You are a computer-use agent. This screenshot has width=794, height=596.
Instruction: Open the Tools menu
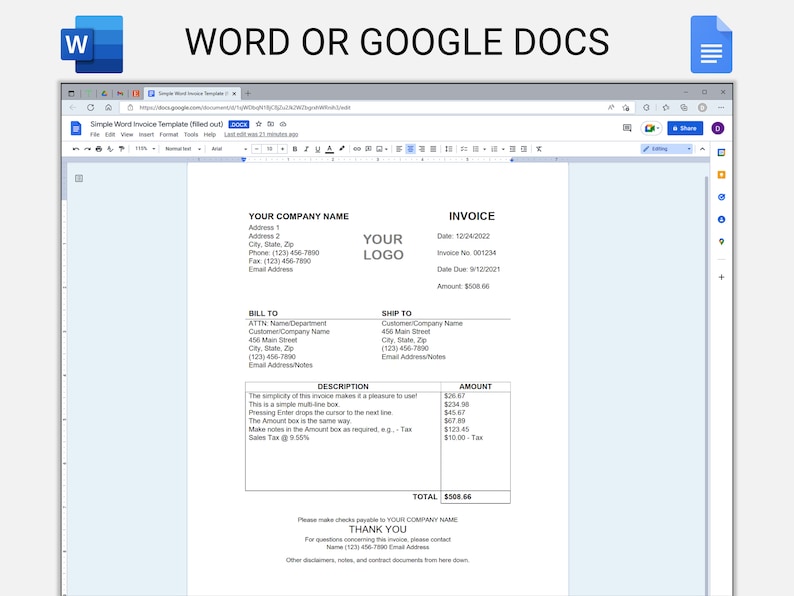191,135
